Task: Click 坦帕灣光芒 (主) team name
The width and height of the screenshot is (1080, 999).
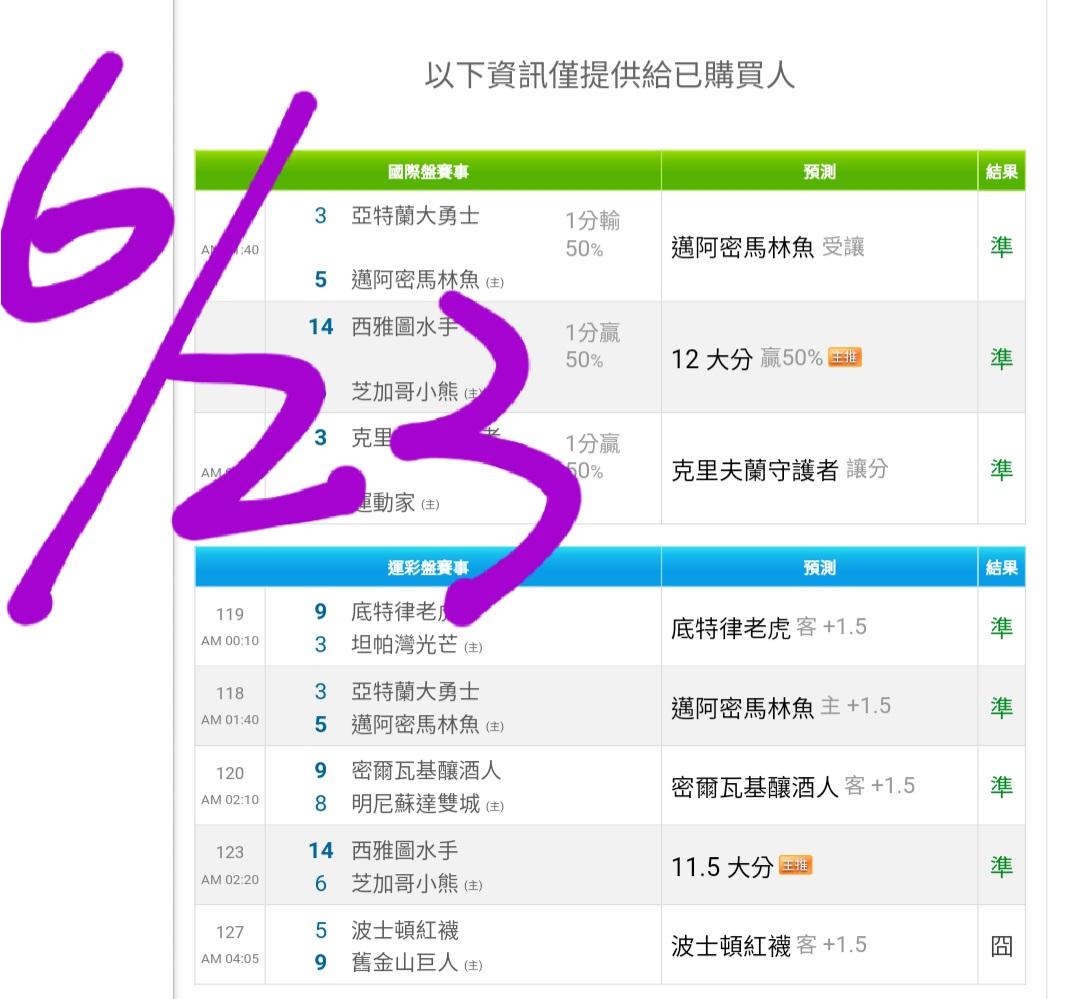Action: [x=417, y=644]
